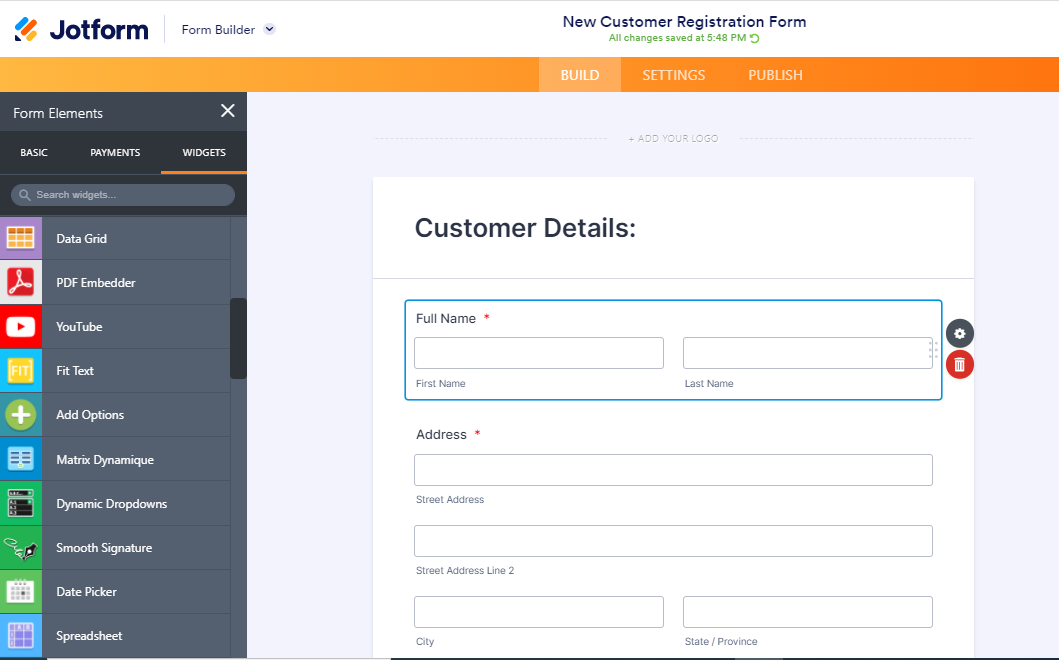Open Full Name properties gear icon
1059x660 pixels.
click(x=960, y=333)
